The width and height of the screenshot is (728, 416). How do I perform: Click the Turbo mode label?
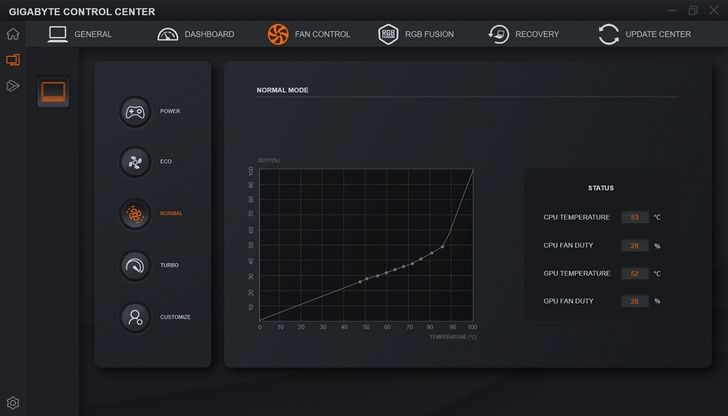click(x=169, y=265)
